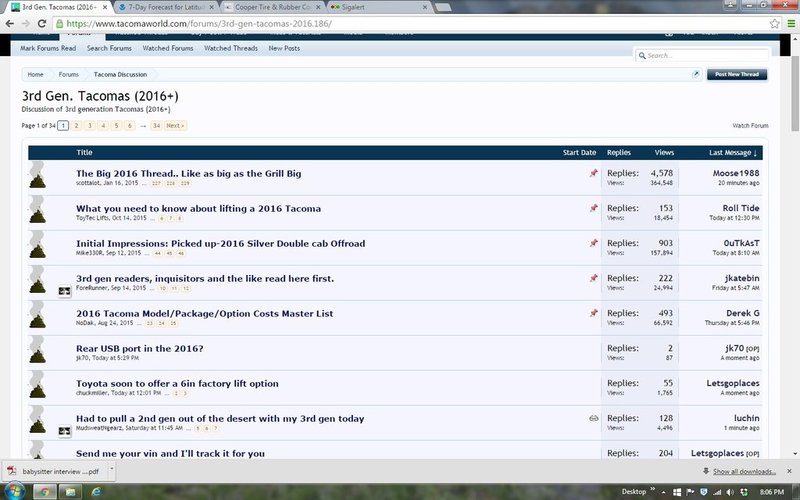Click the watched icon on the Had to pull a 2nd gen thread
800x500 pixels.
[593, 418]
